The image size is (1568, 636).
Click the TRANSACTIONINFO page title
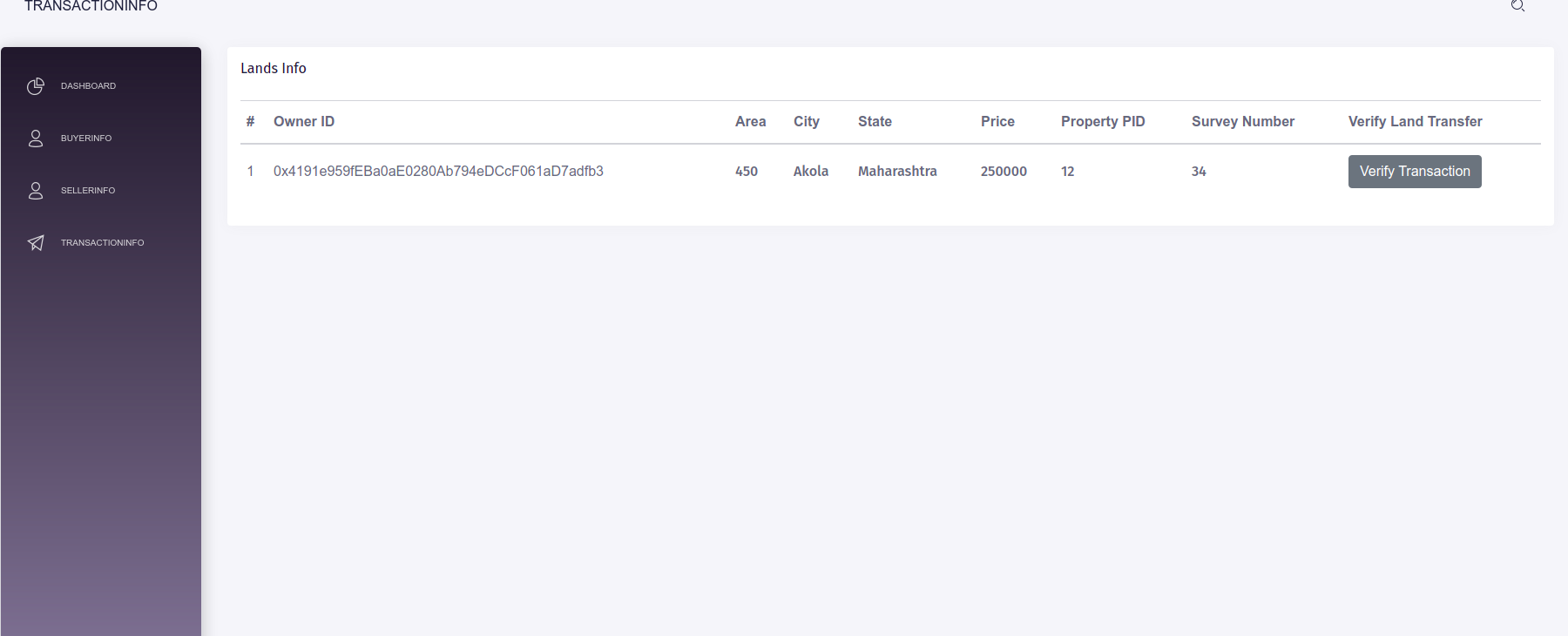tap(91, 6)
